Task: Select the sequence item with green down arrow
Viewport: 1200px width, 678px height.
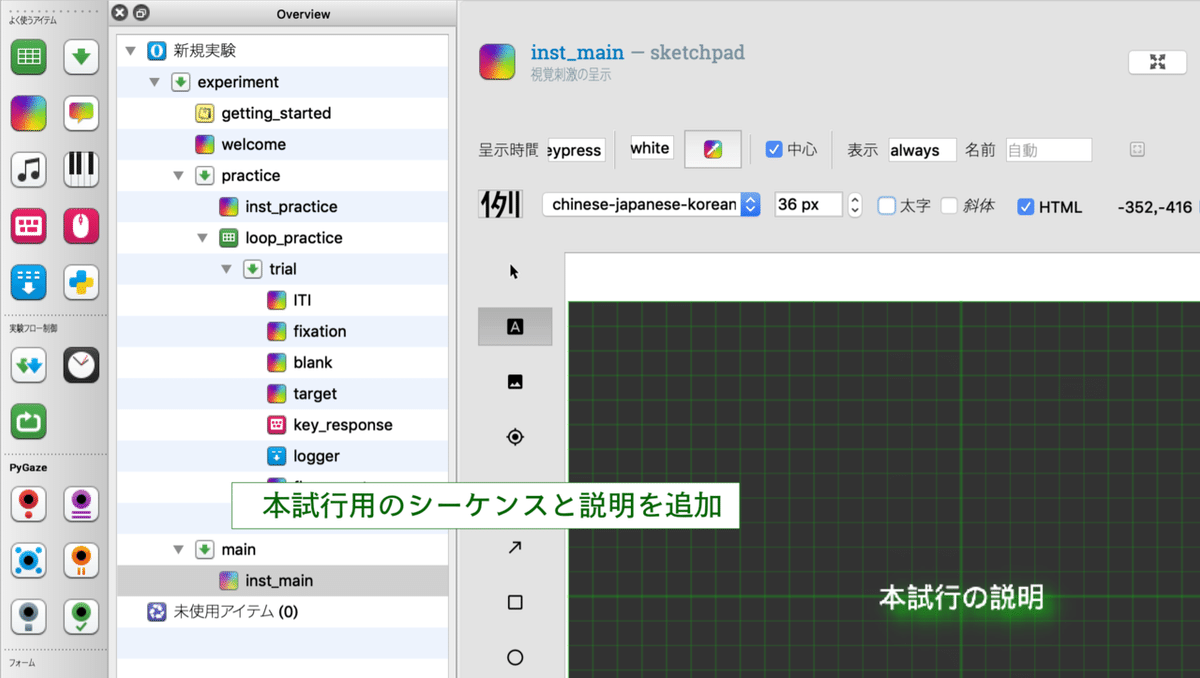Action: [81, 58]
